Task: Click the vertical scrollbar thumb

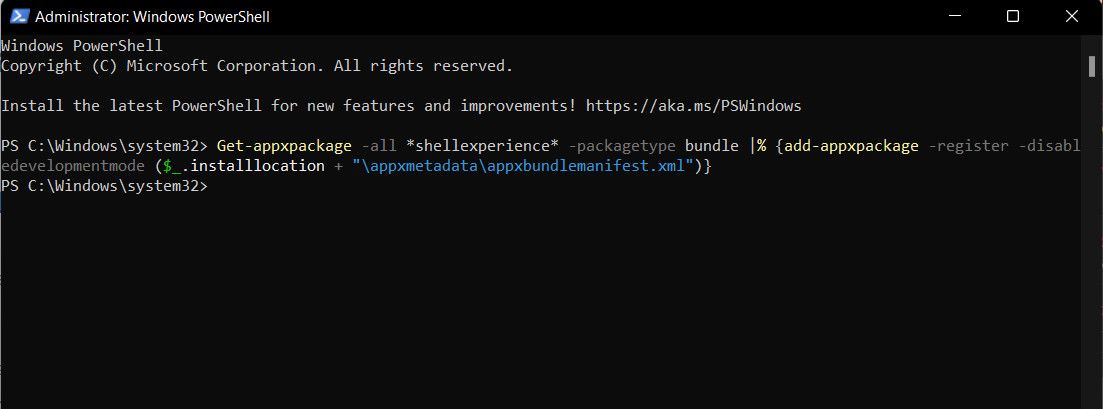Action: tap(1093, 66)
